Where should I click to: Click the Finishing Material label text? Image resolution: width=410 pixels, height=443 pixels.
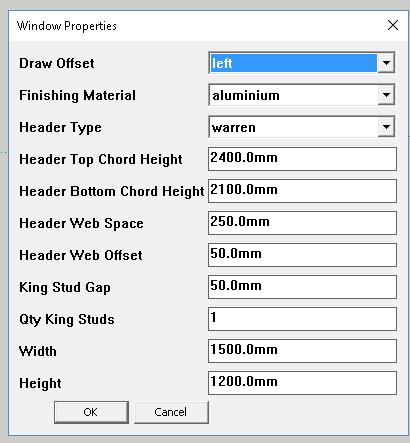coord(77,95)
